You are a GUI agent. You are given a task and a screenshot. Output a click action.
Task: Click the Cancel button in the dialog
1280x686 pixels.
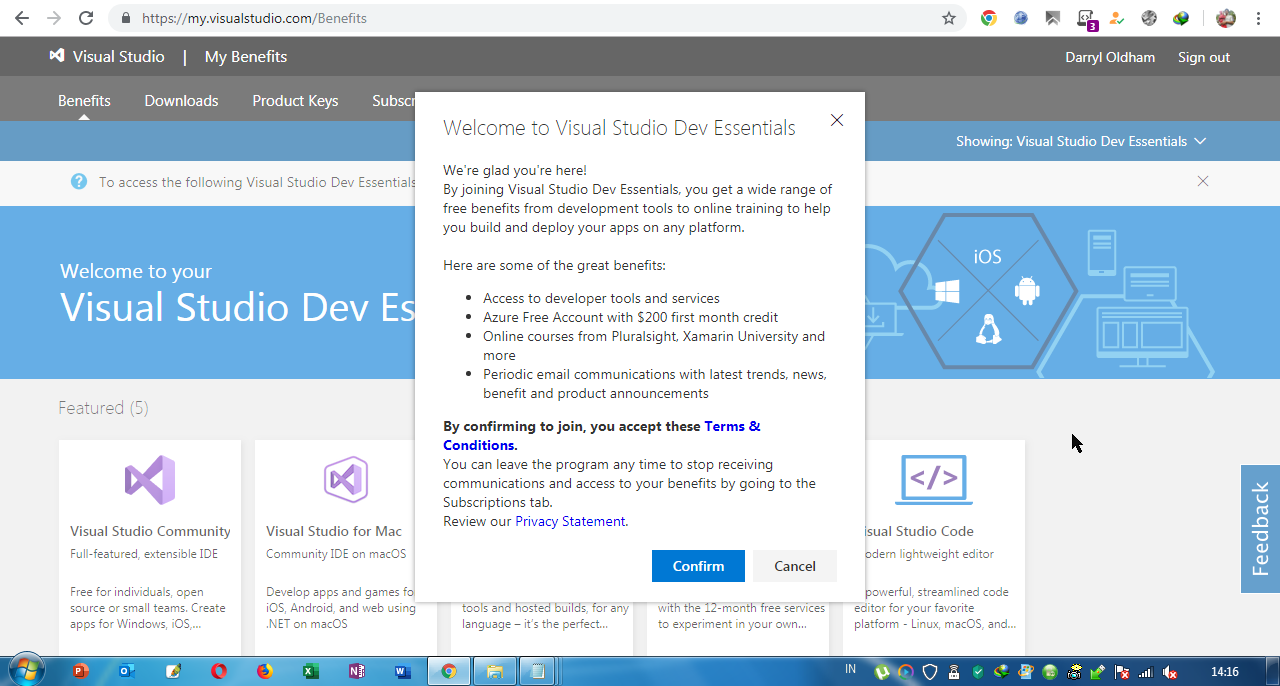click(795, 566)
